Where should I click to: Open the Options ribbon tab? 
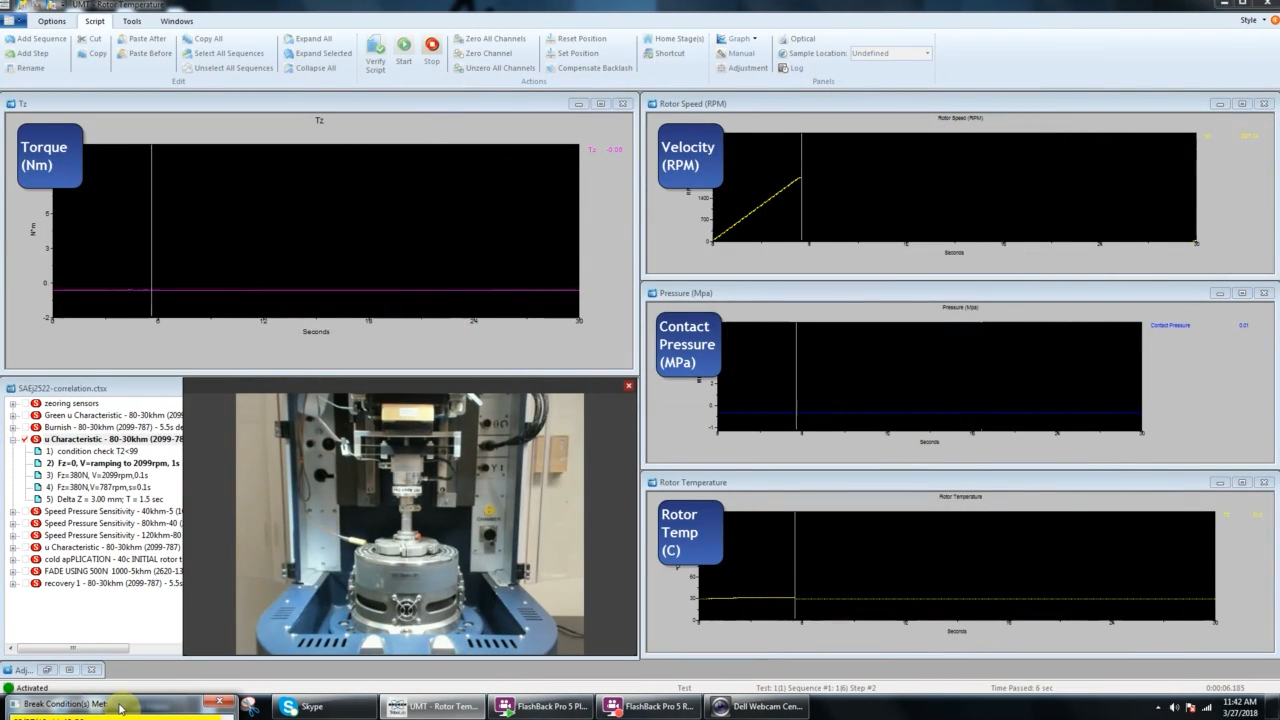point(52,21)
